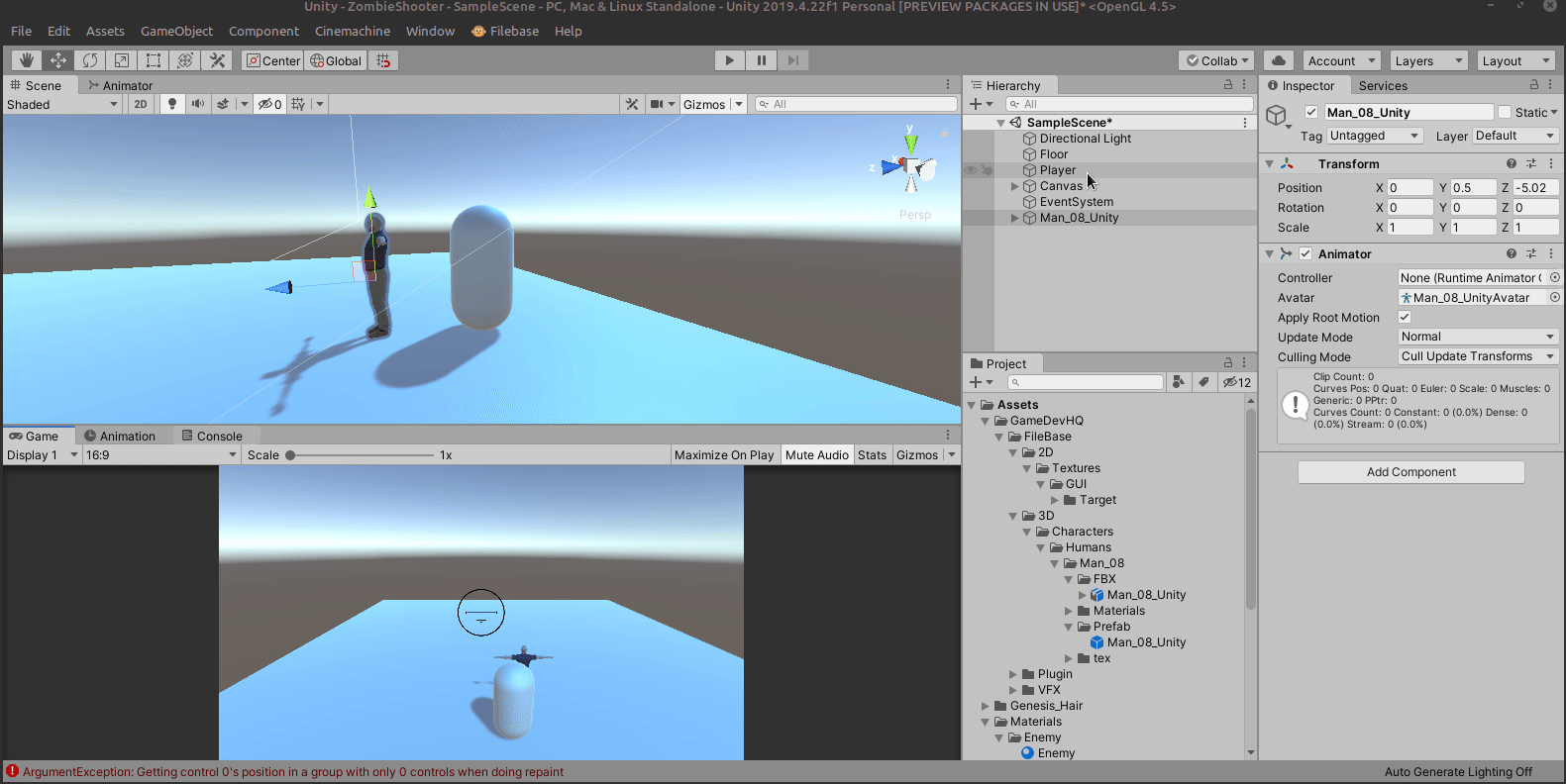Click the Project search field
The width and height of the screenshot is (1566, 784).
coord(1086,382)
